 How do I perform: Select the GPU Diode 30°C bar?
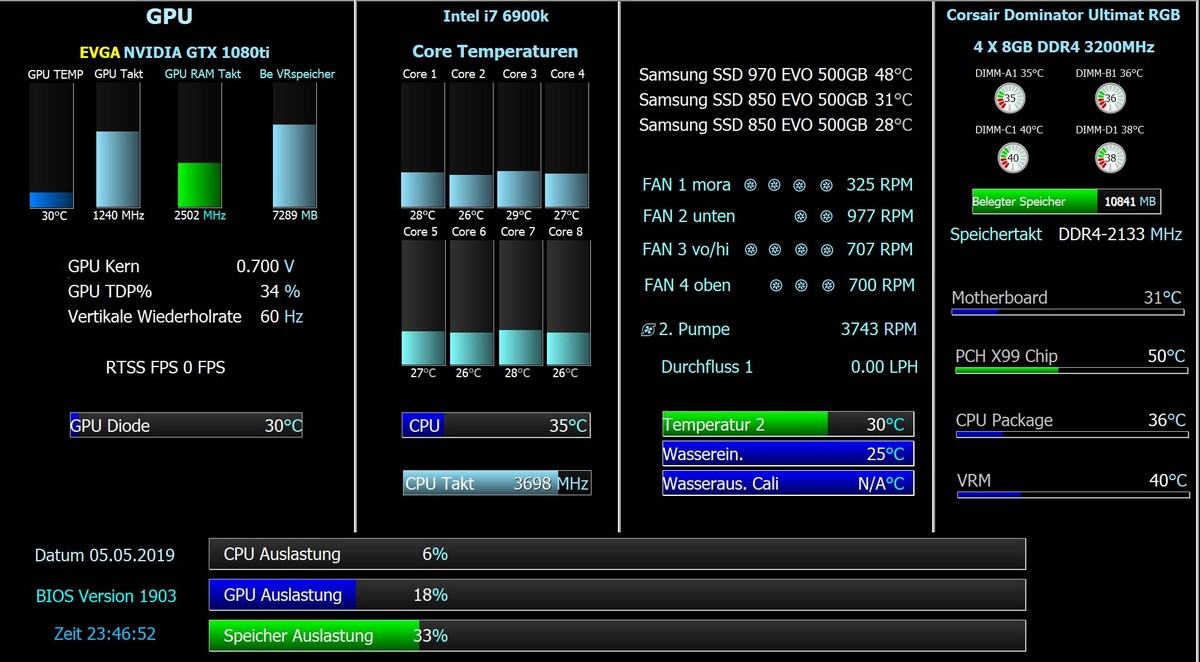[x=186, y=425]
